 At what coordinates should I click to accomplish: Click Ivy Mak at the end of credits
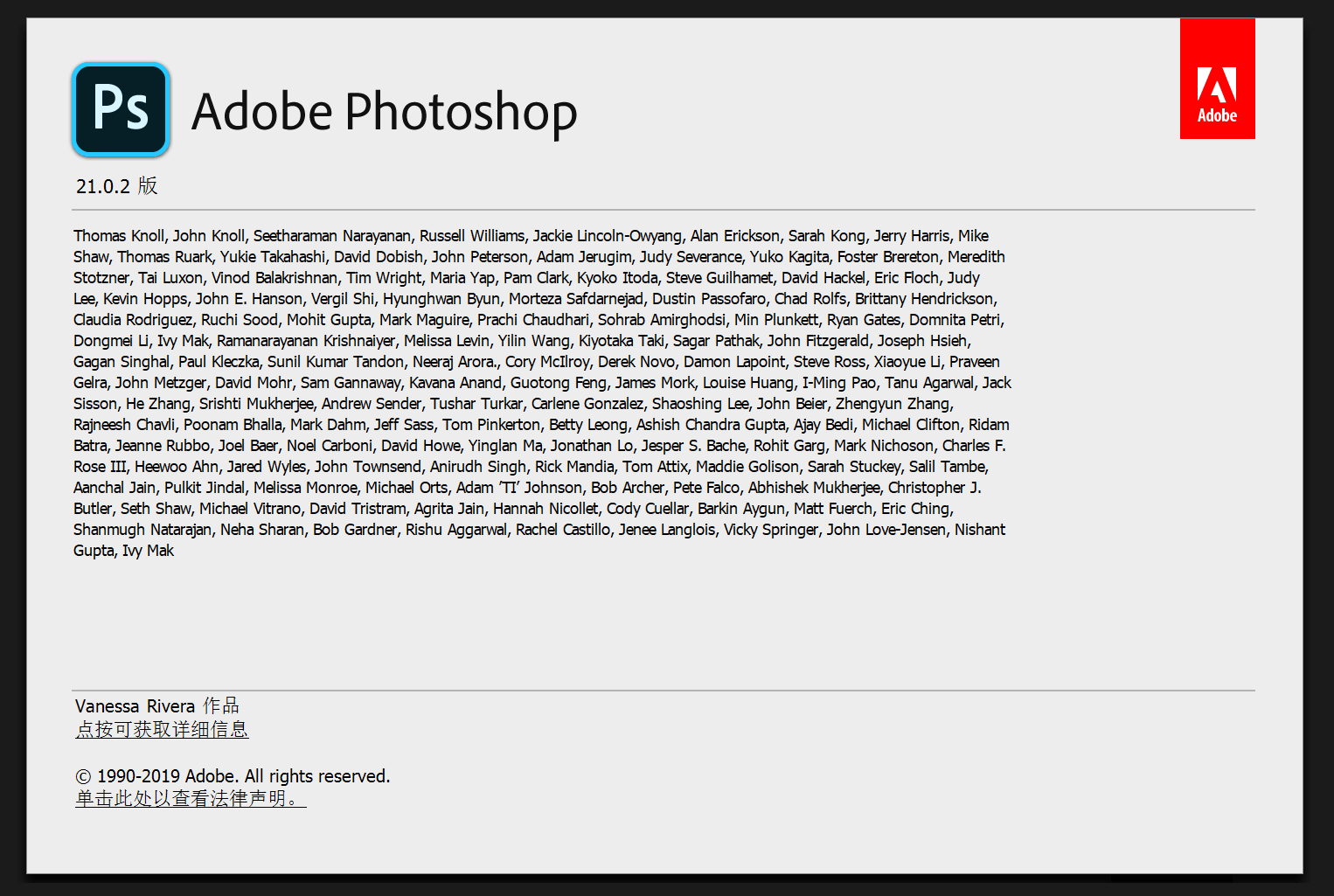click(150, 551)
